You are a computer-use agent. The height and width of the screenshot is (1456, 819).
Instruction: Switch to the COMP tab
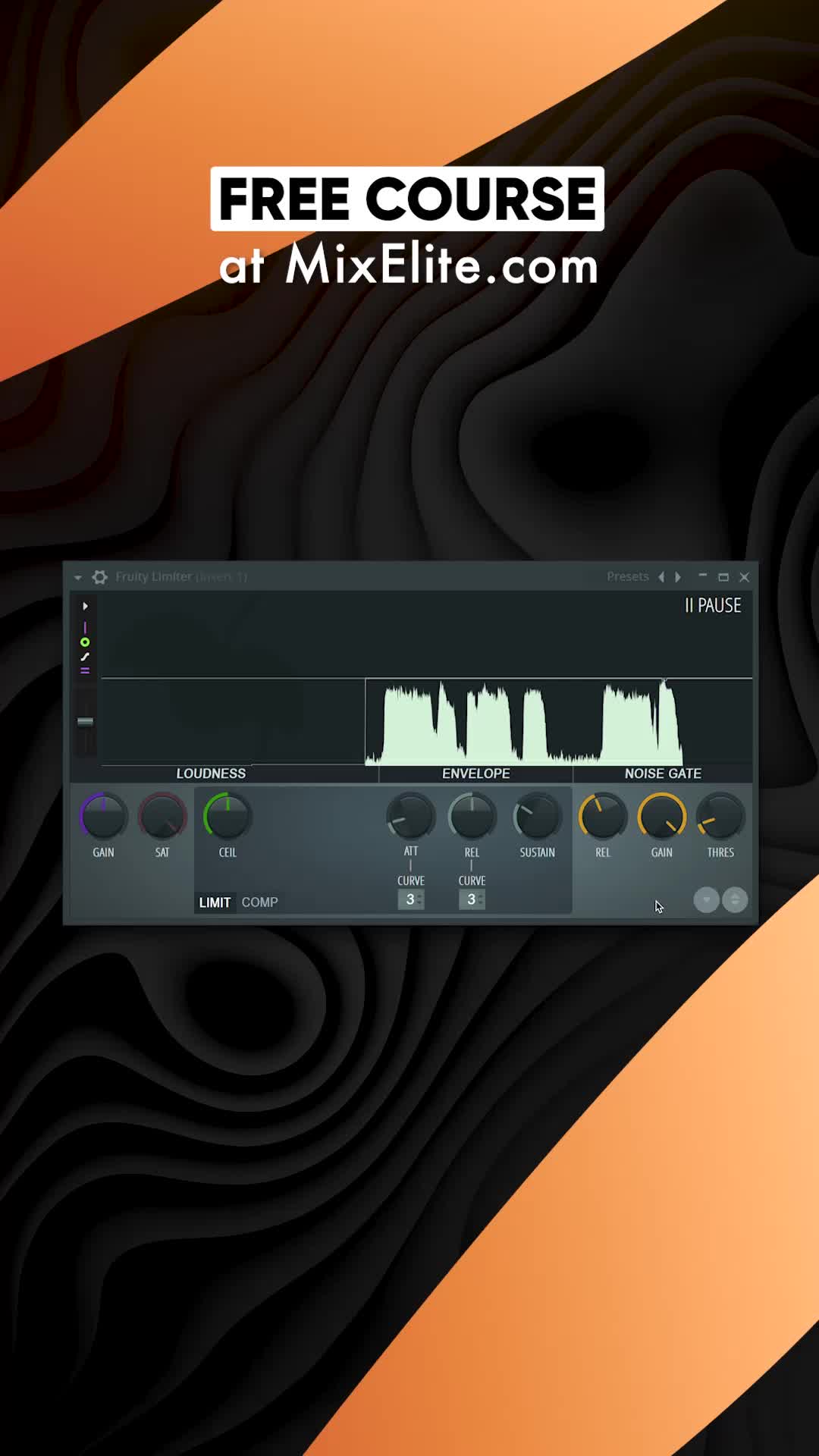pyautogui.click(x=259, y=902)
